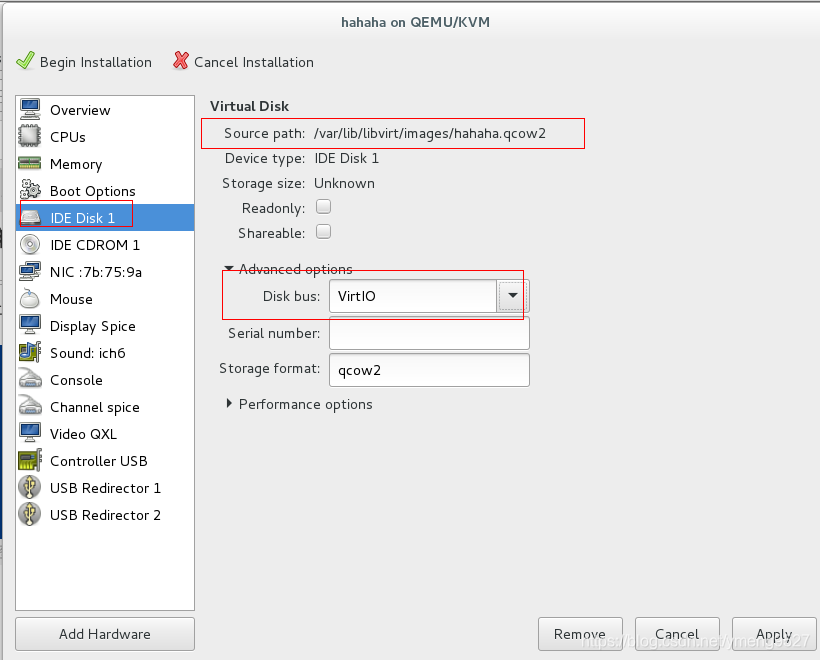Viewport: 820px width, 660px height.
Task: Select the IDE CDROM 1 disc icon
Action: pyautogui.click(x=30, y=244)
